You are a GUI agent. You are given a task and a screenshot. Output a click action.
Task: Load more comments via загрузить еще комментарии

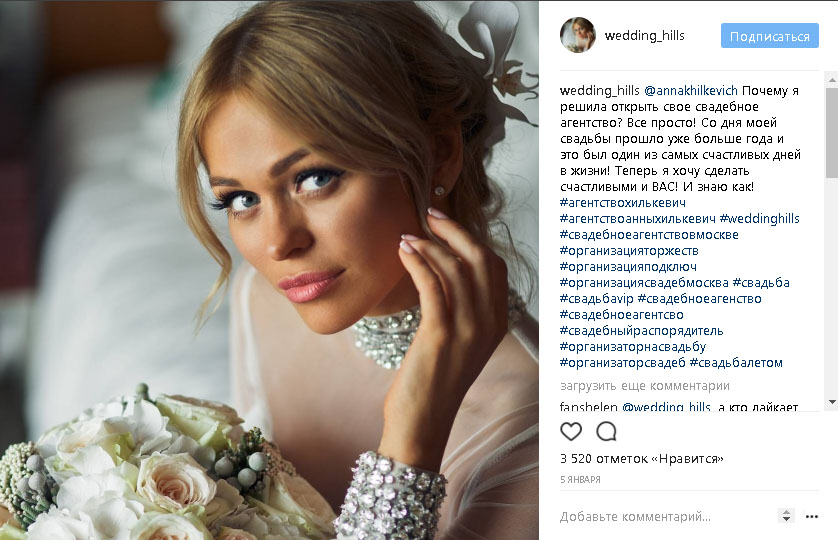(645, 386)
